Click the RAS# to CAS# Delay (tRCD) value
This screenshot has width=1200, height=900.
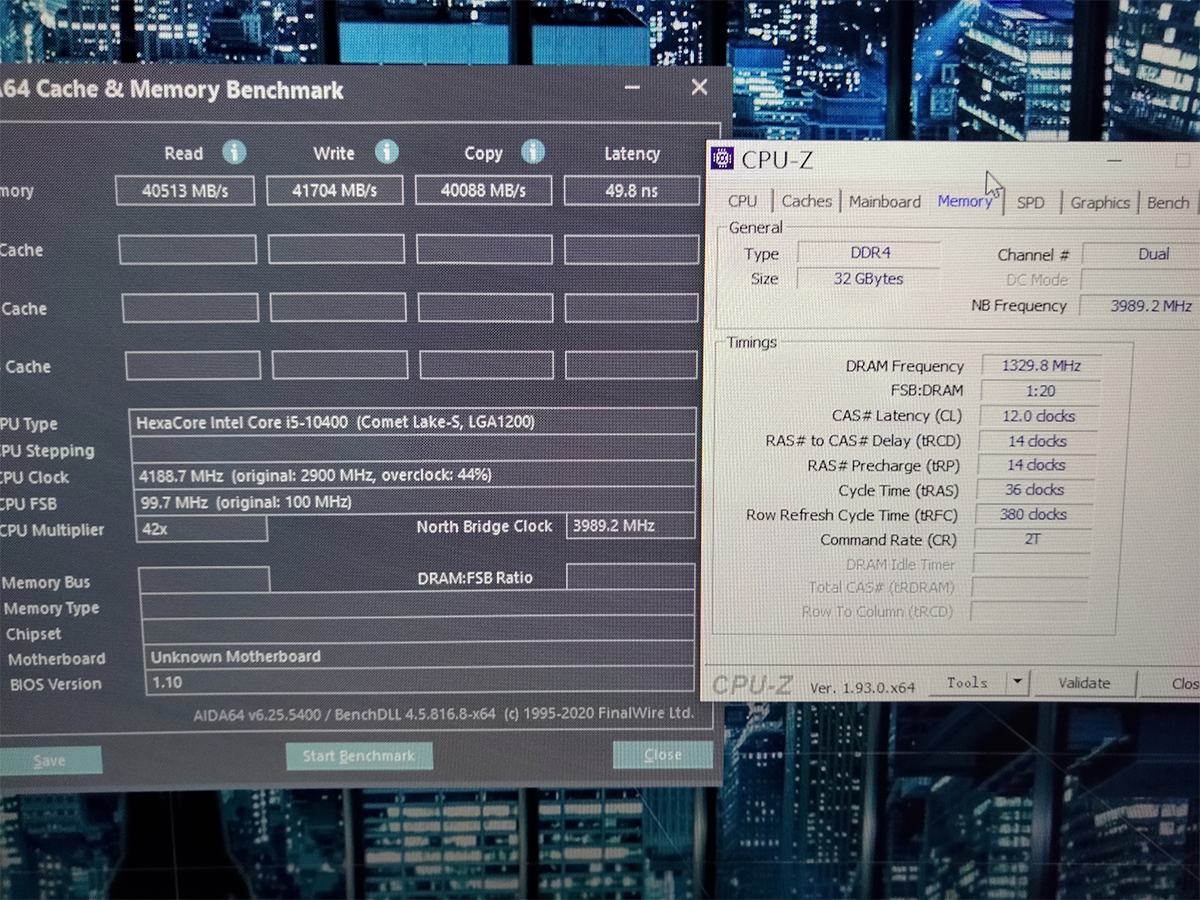[1037, 441]
